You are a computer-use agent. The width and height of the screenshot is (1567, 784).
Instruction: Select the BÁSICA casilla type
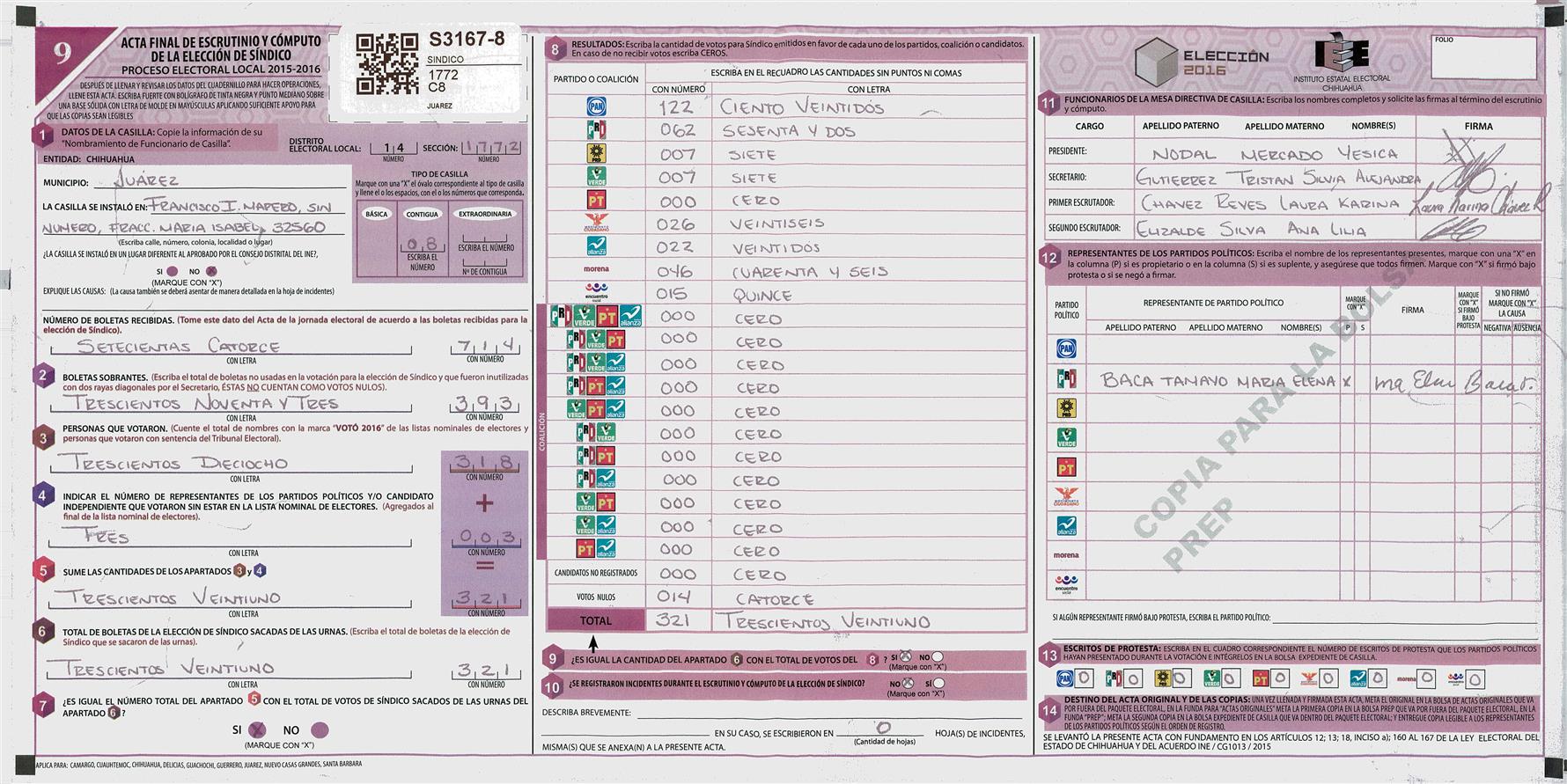(x=376, y=214)
